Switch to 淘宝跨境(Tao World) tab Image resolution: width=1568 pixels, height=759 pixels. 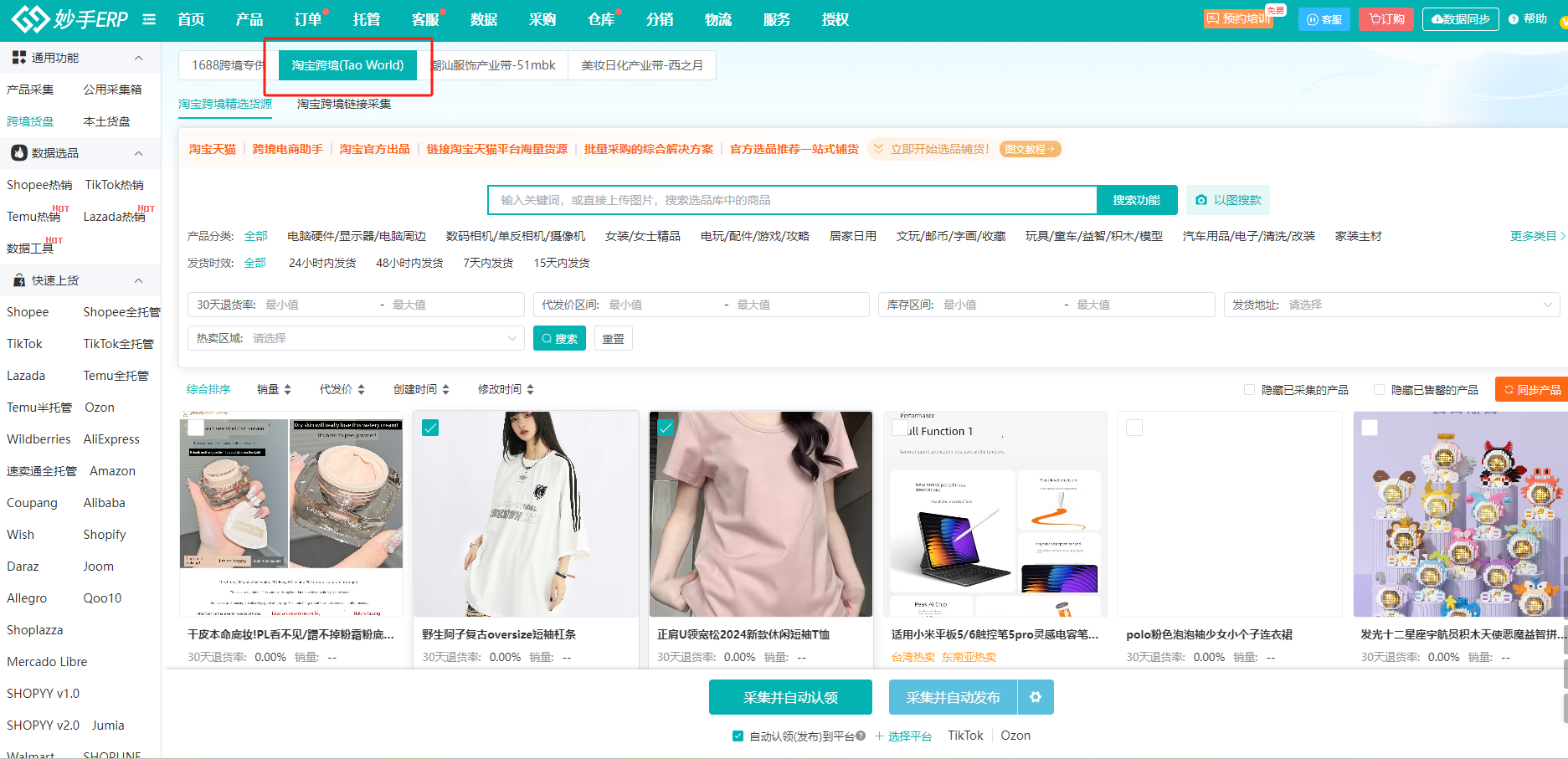point(347,65)
